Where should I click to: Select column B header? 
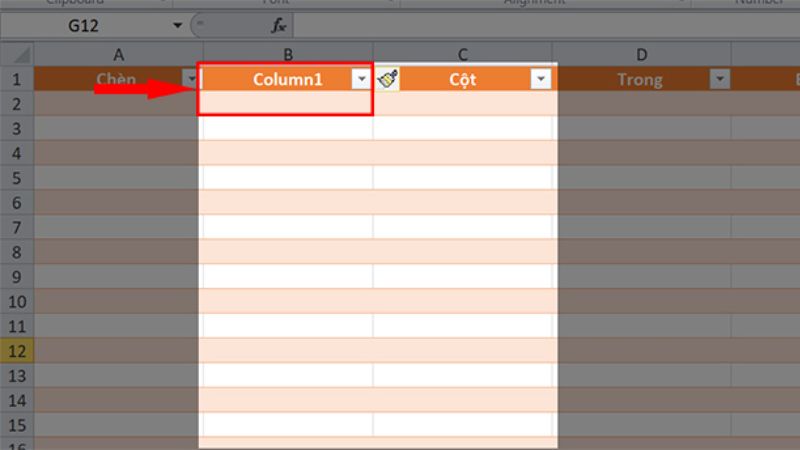pos(288,54)
